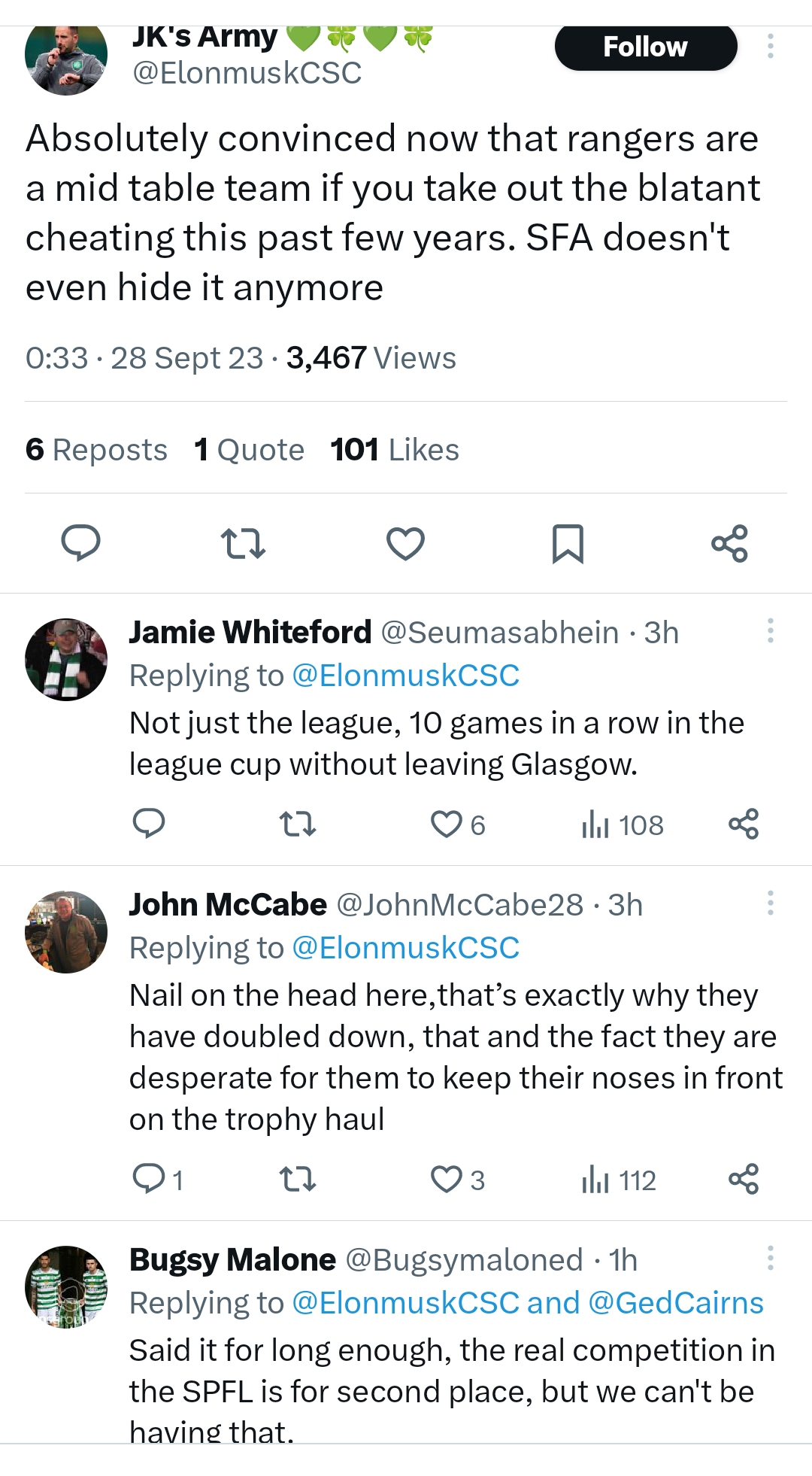Open more options for main post

click(x=770, y=47)
